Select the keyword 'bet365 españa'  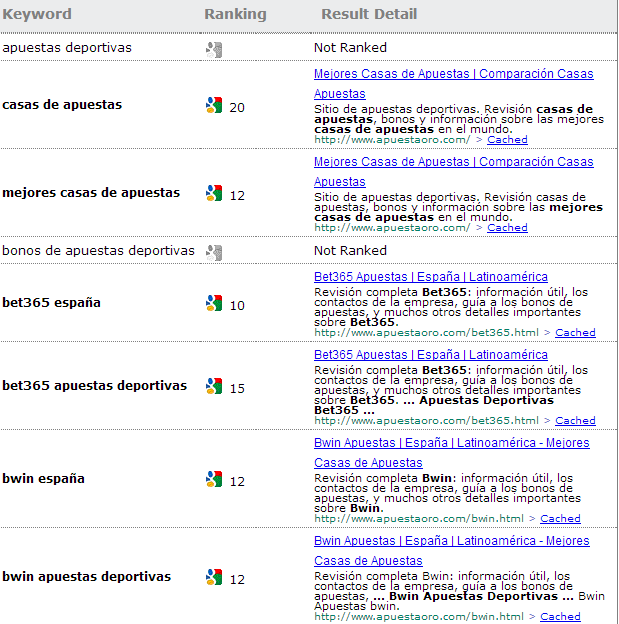click(51, 302)
